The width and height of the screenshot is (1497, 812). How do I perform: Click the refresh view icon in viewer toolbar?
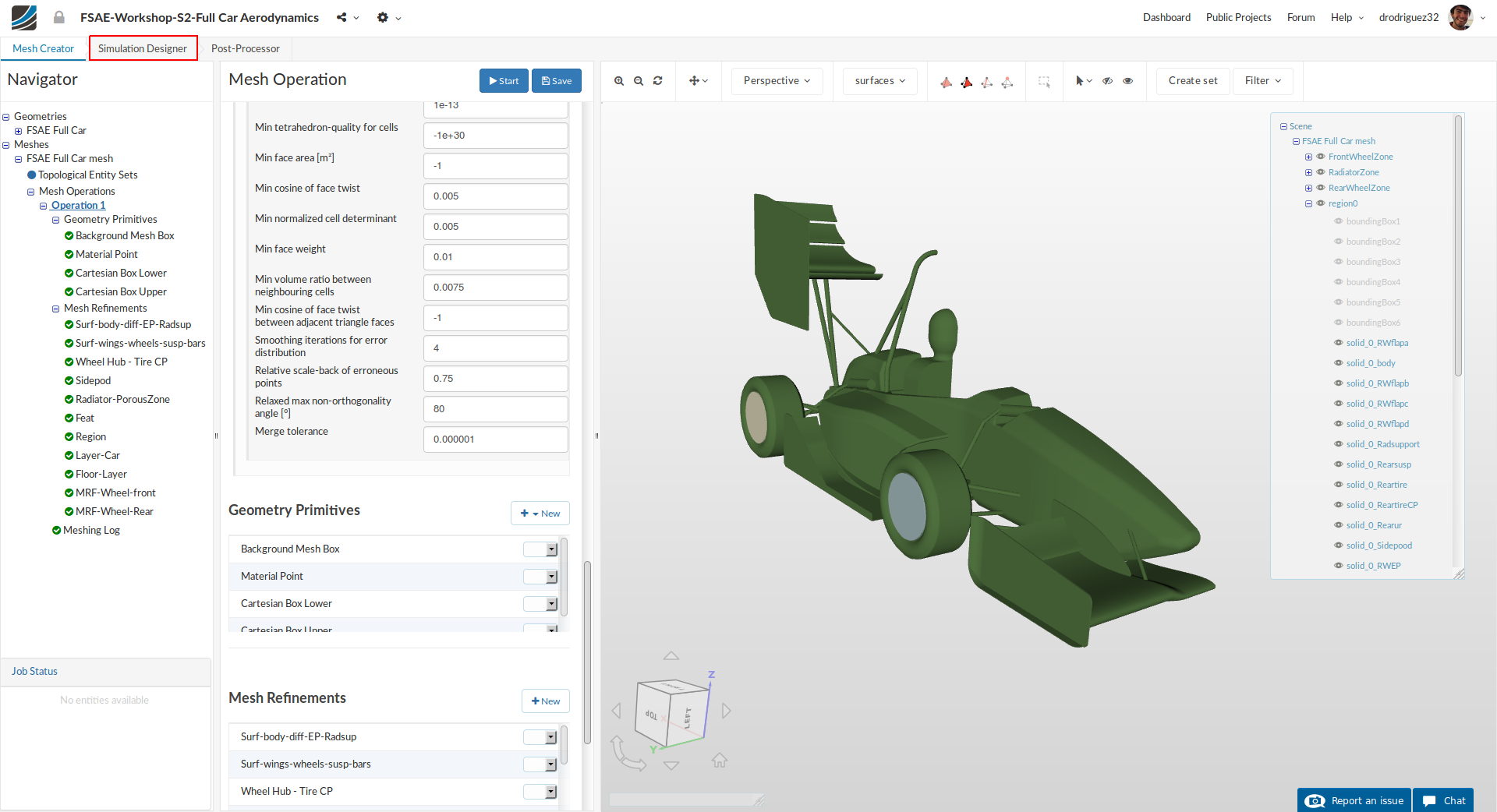(658, 81)
